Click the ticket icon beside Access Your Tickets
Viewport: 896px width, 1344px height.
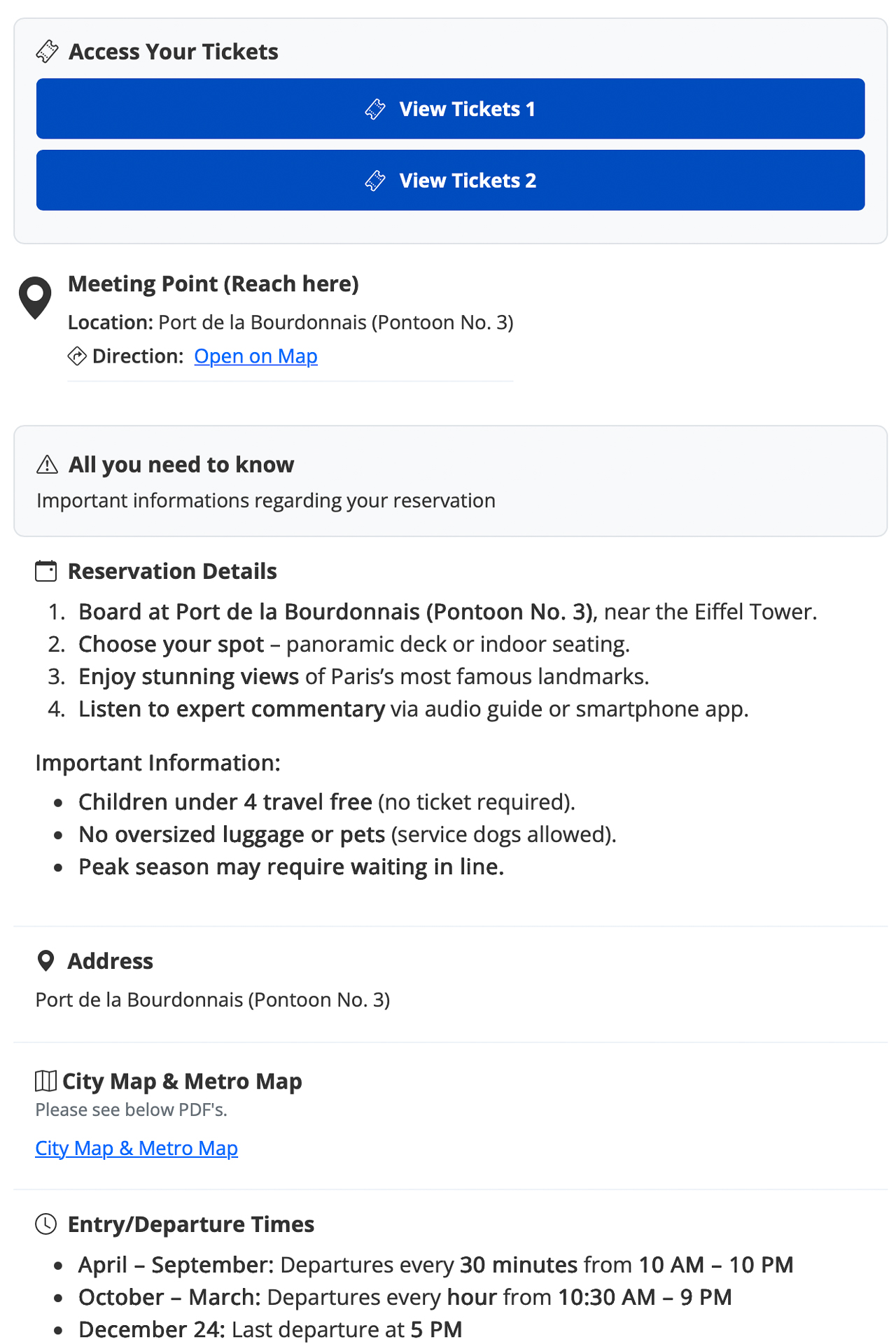point(48,50)
